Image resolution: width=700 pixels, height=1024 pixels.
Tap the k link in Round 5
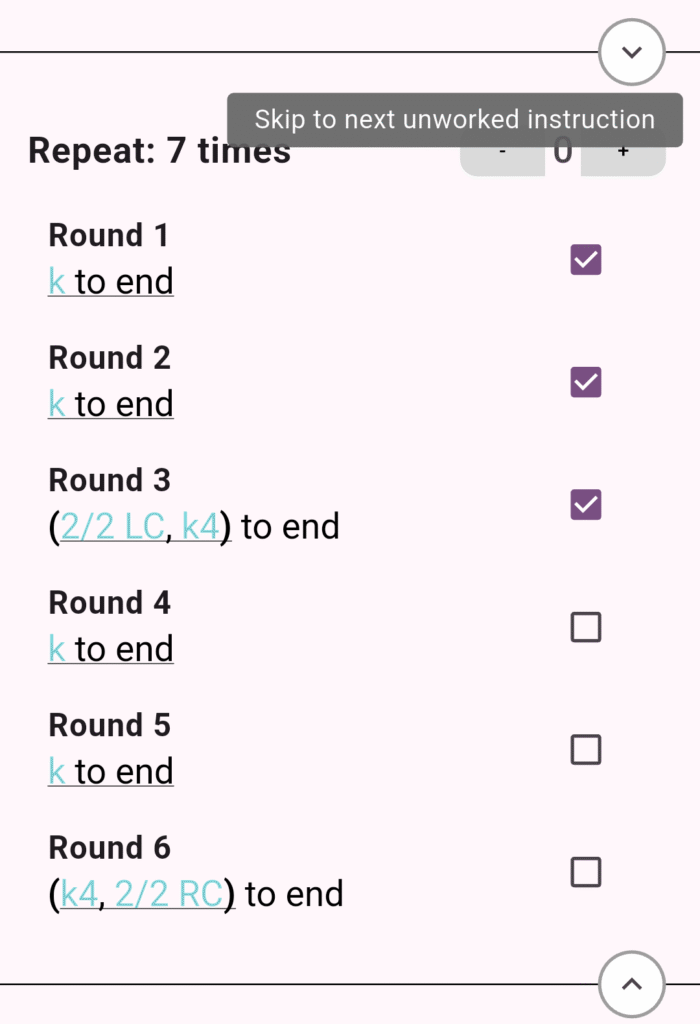coord(57,772)
